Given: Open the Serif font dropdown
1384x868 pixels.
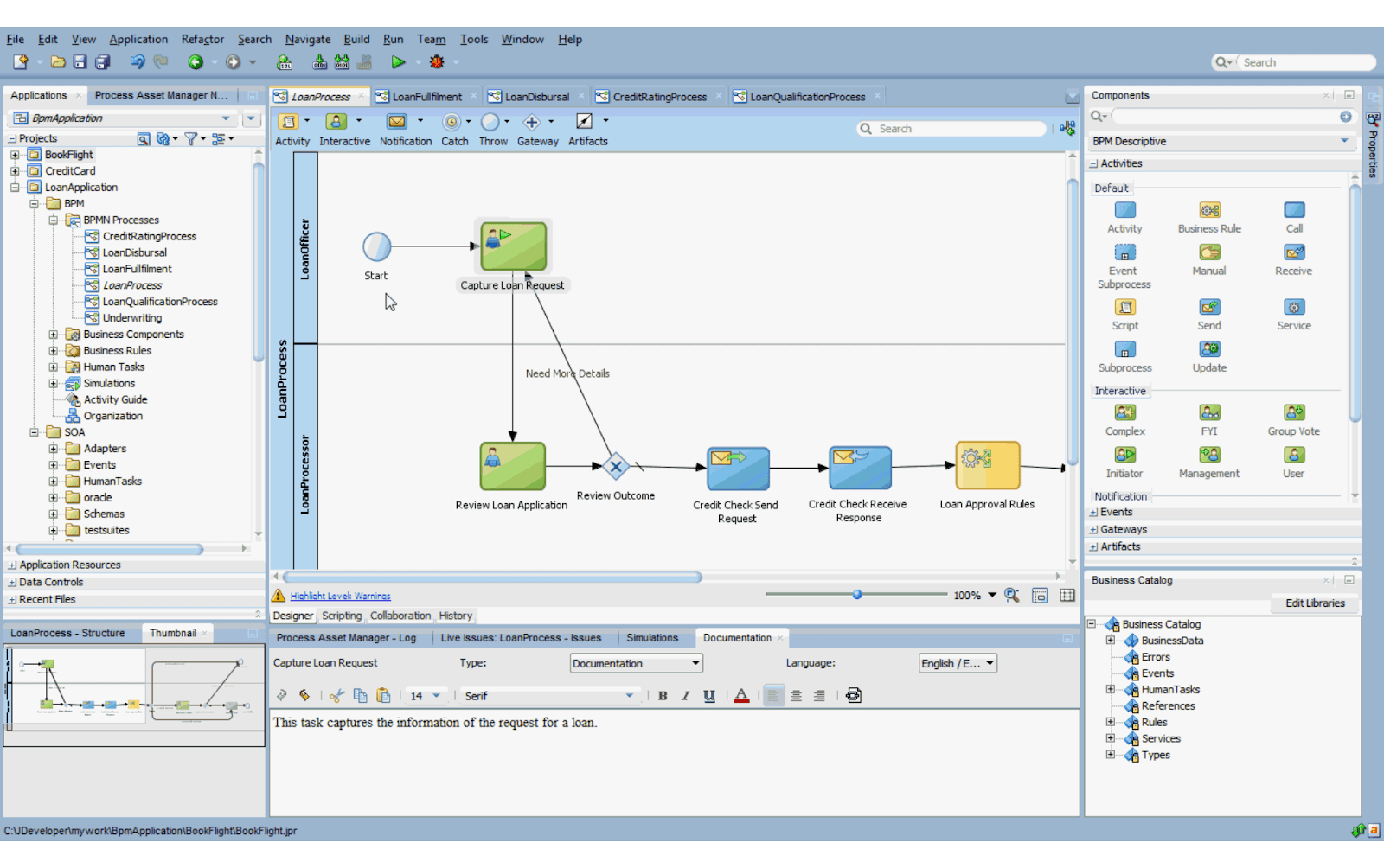Looking at the screenshot, I should (x=549, y=696).
